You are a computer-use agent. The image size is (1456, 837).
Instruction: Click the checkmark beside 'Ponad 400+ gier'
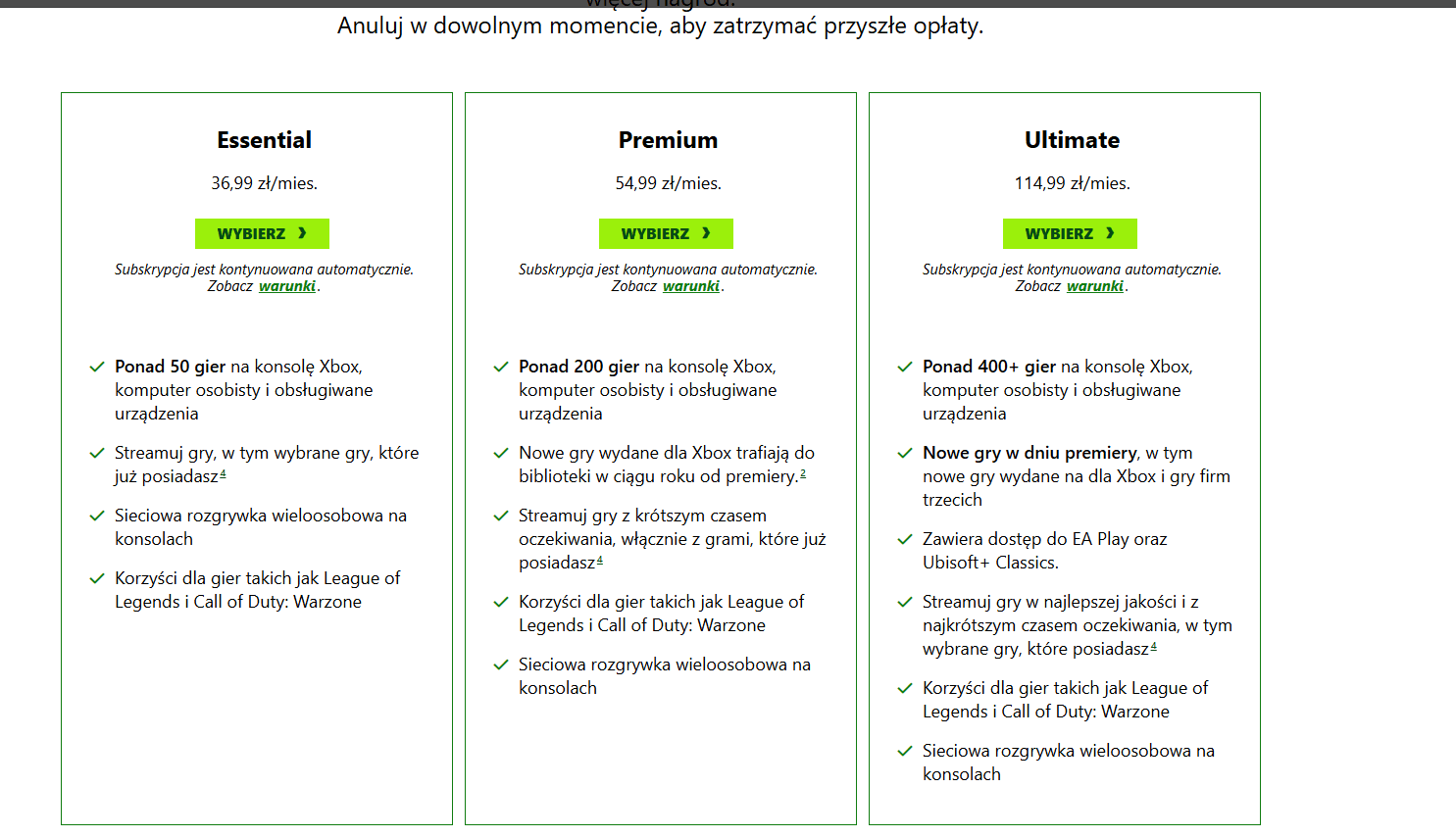coord(905,368)
